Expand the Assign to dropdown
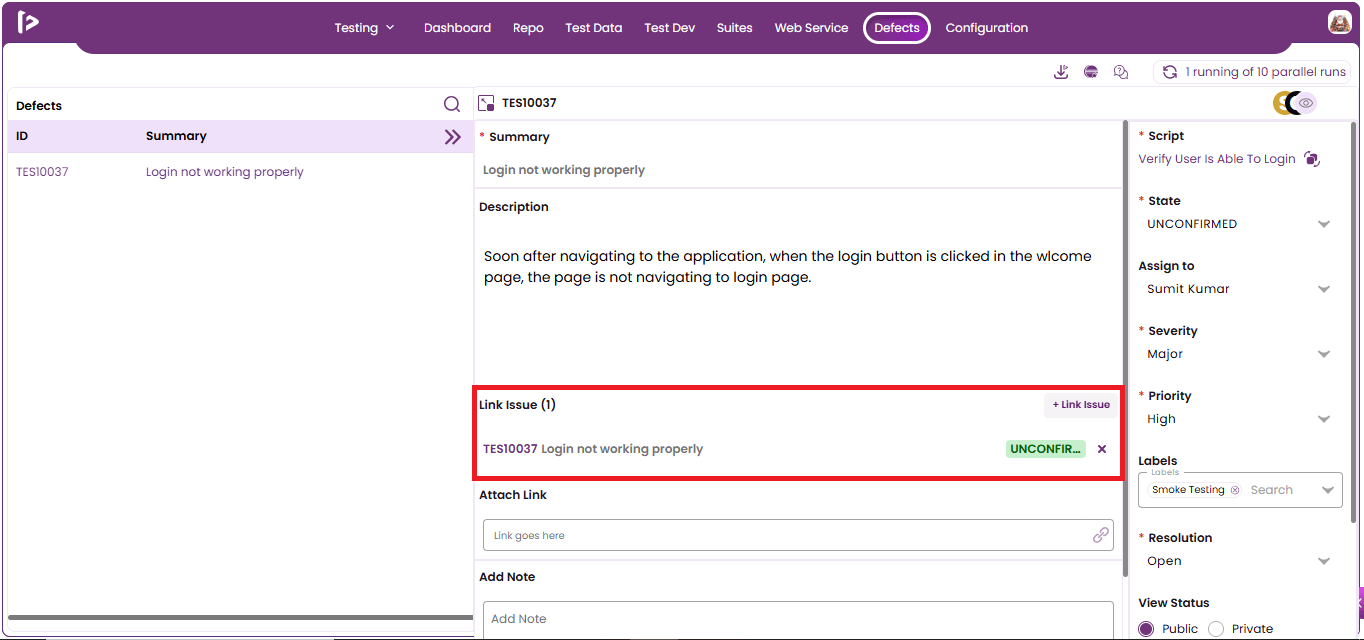The height and width of the screenshot is (640, 1364). pyautogui.click(x=1240, y=289)
